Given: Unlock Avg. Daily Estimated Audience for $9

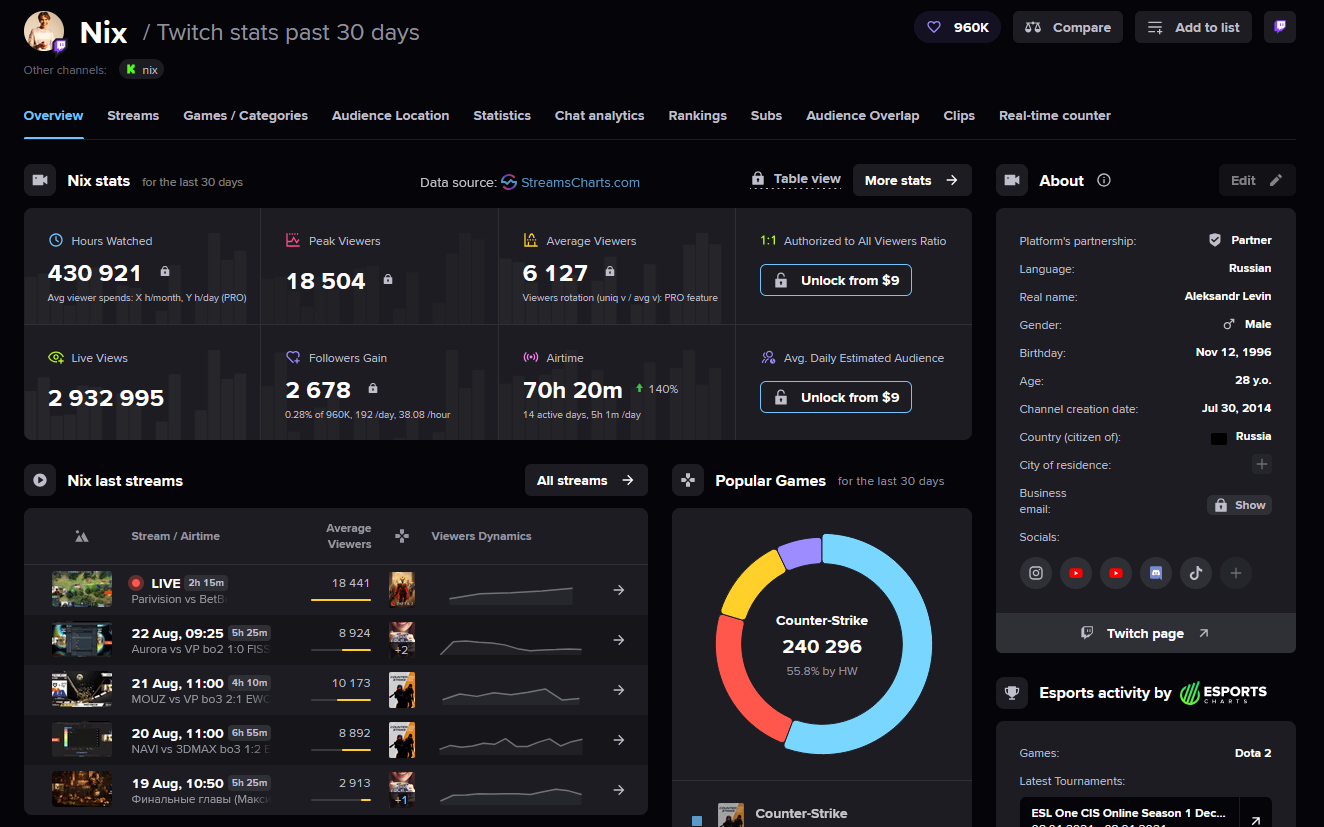Looking at the screenshot, I should click(x=836, y=397).
